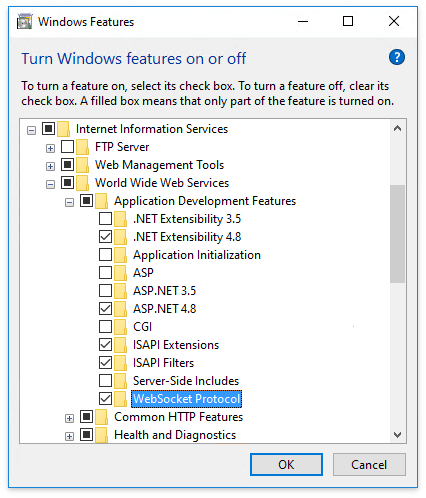Click the Common HTTP Features folder icon

[x=101, y=417]
